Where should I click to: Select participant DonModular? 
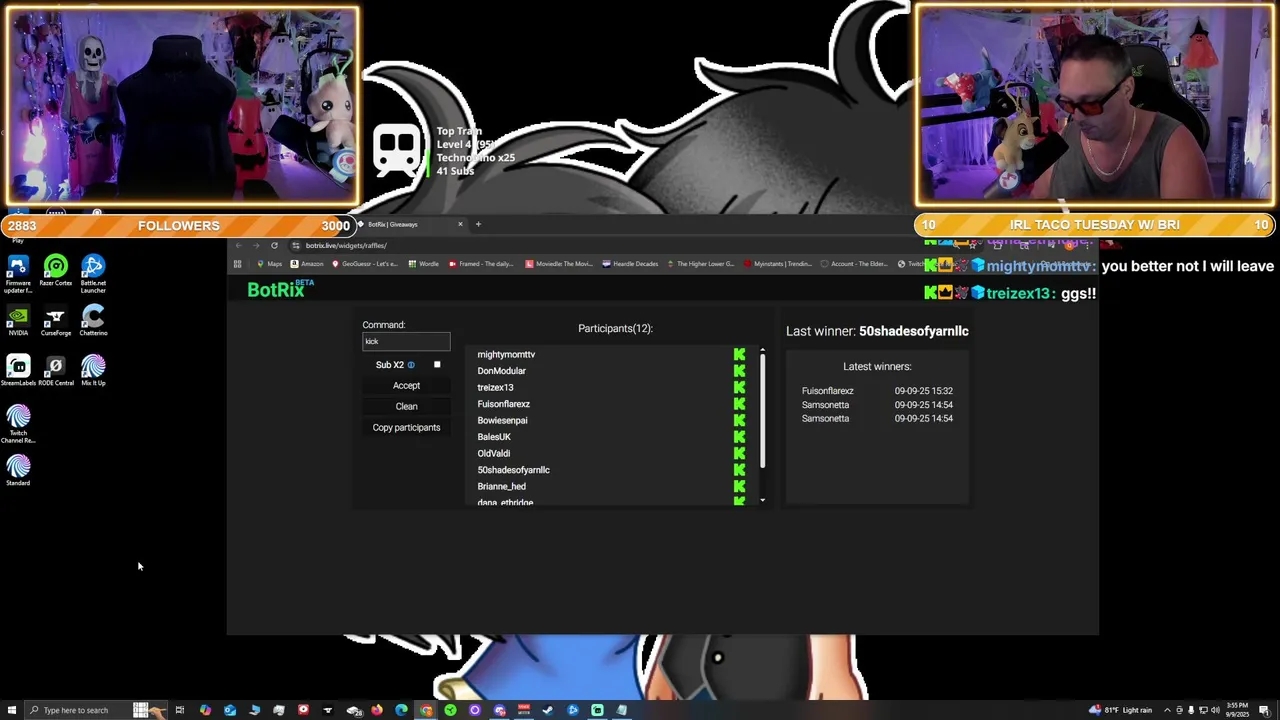click(501, 371)
